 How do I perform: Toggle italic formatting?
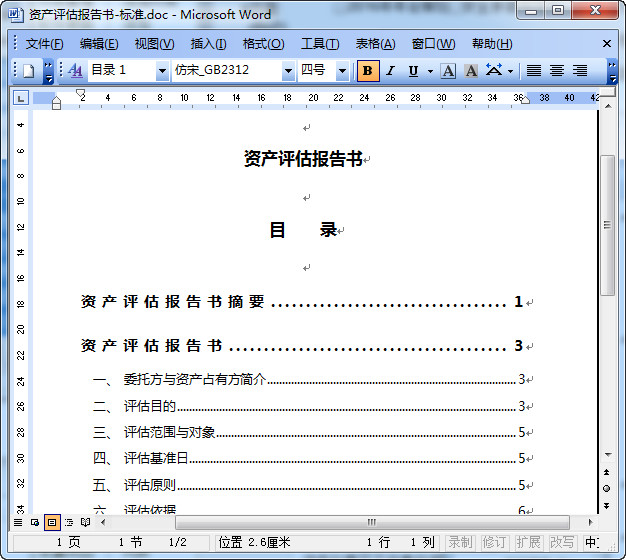click(x=390, y=71)
